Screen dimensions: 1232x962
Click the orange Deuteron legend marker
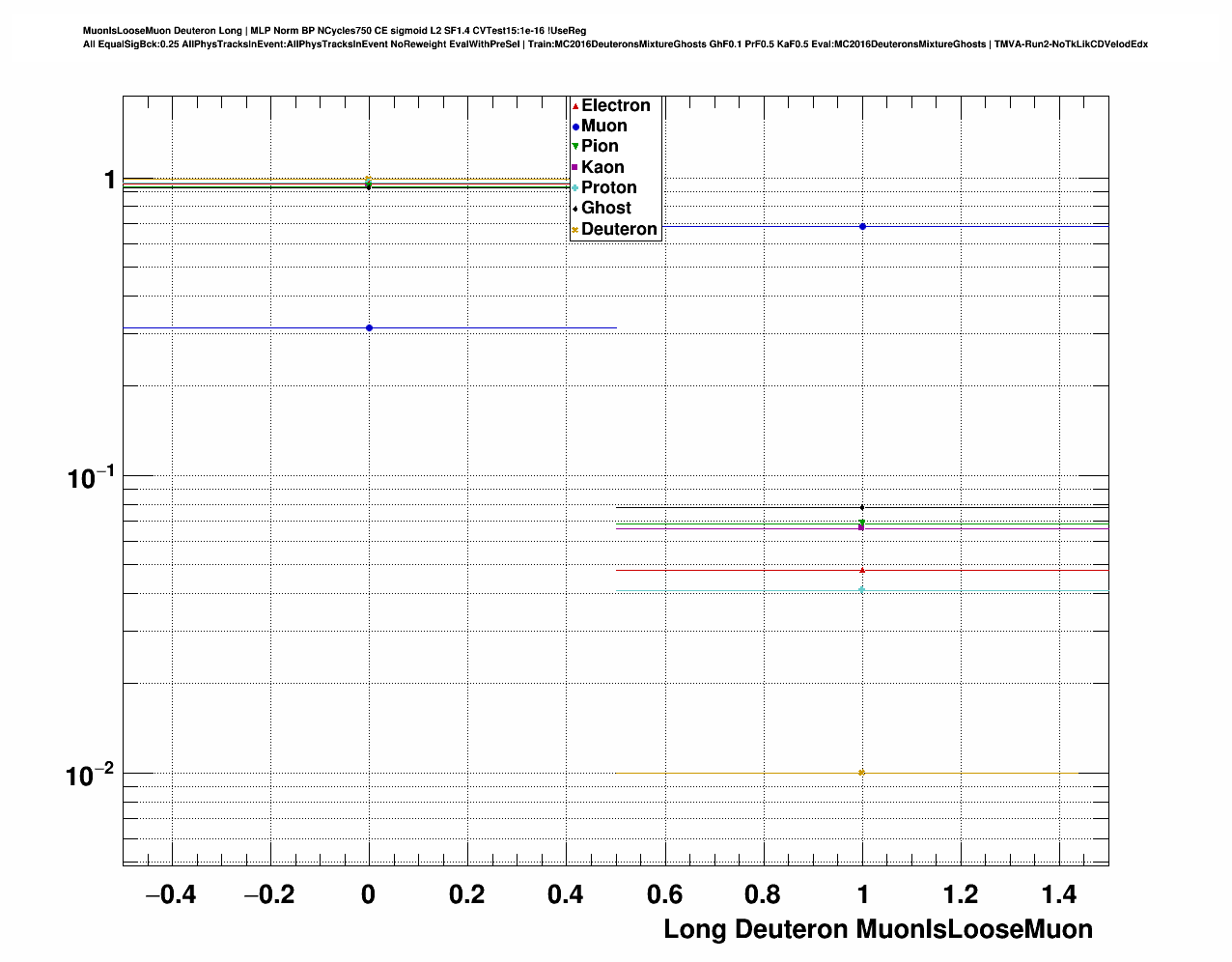(x=575, y=230)
